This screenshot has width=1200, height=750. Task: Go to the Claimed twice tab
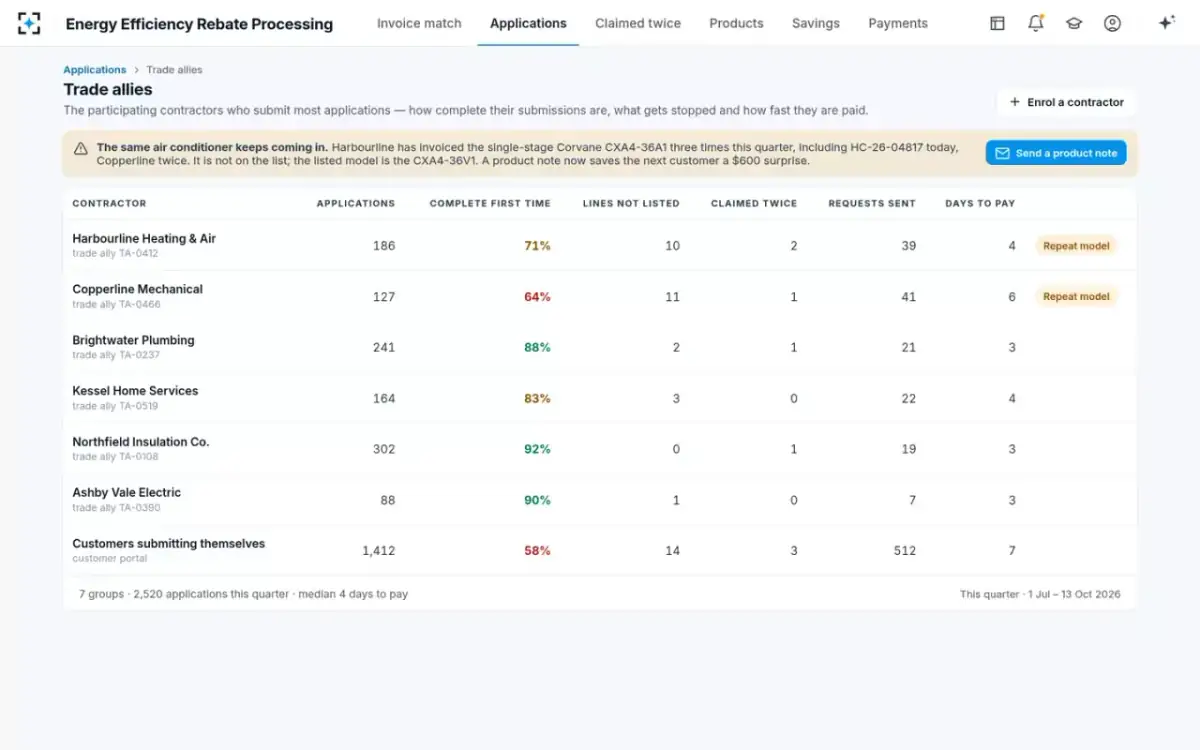[638, 23]
